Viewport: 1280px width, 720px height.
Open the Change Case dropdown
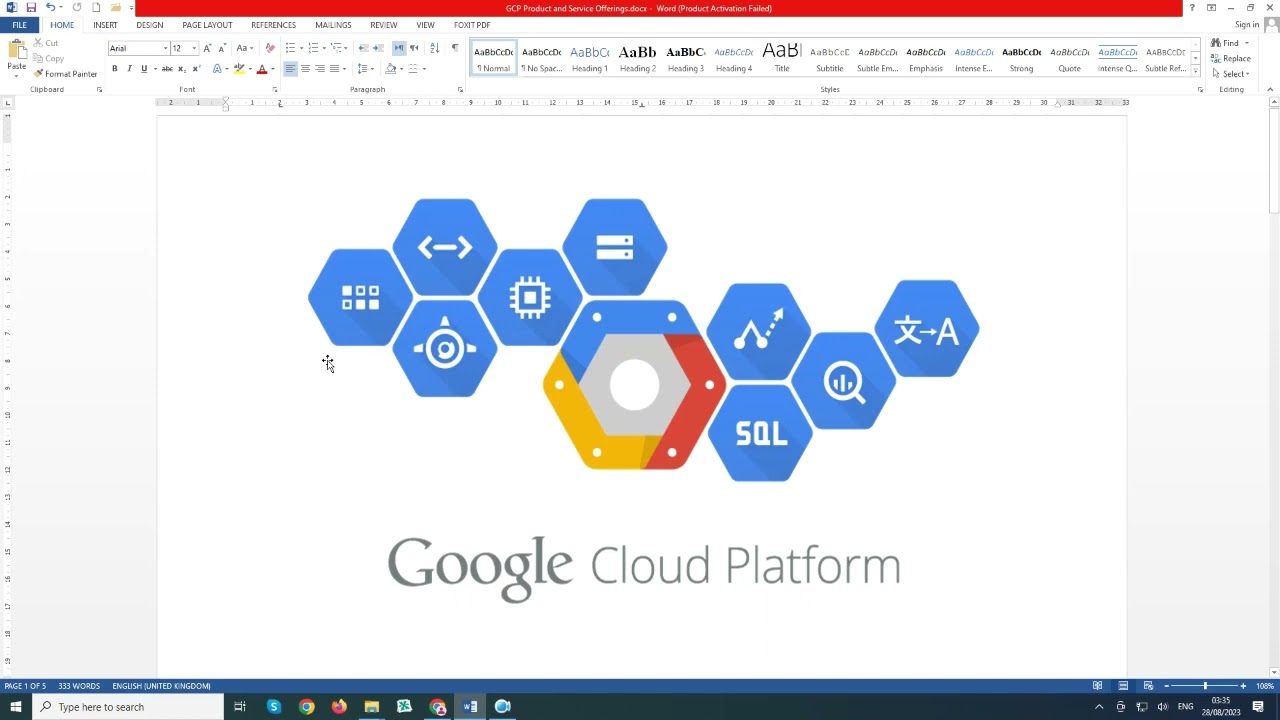click(243, 48)
